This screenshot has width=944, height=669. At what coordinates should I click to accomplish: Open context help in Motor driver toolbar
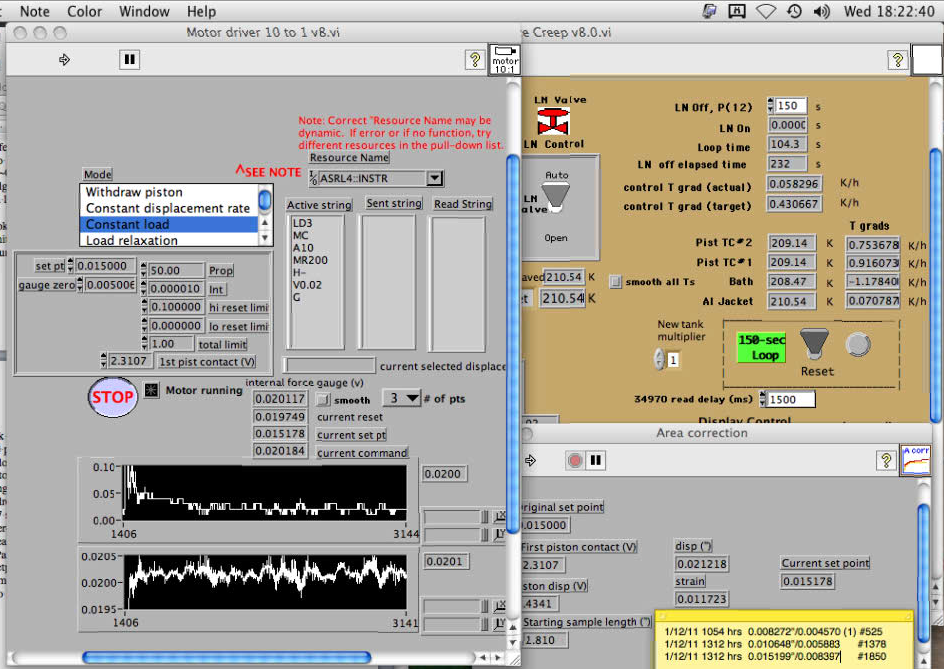pyautogui.click(x=475, y=60)
